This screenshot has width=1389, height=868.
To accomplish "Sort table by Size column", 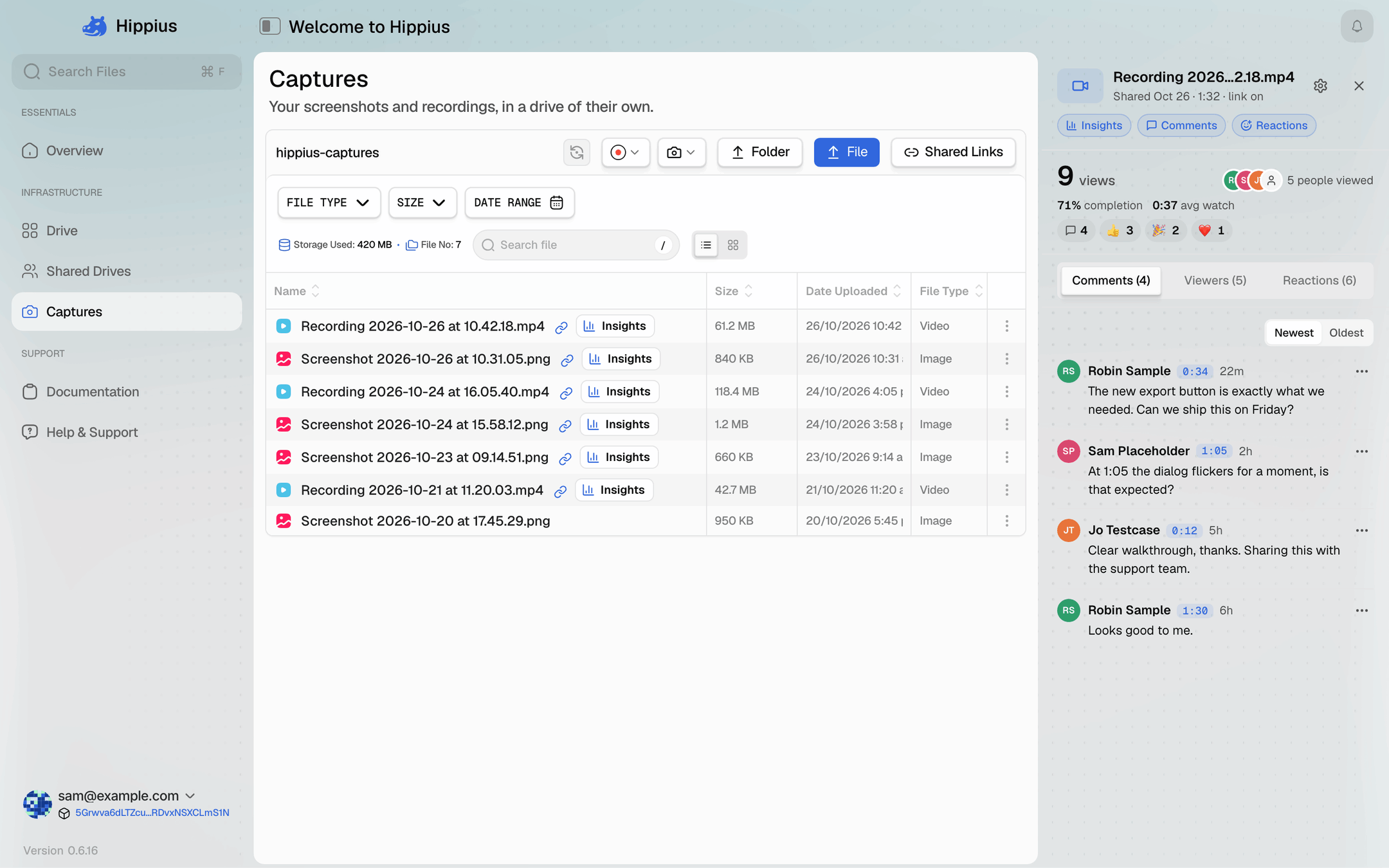I will (x=734, y=291).
